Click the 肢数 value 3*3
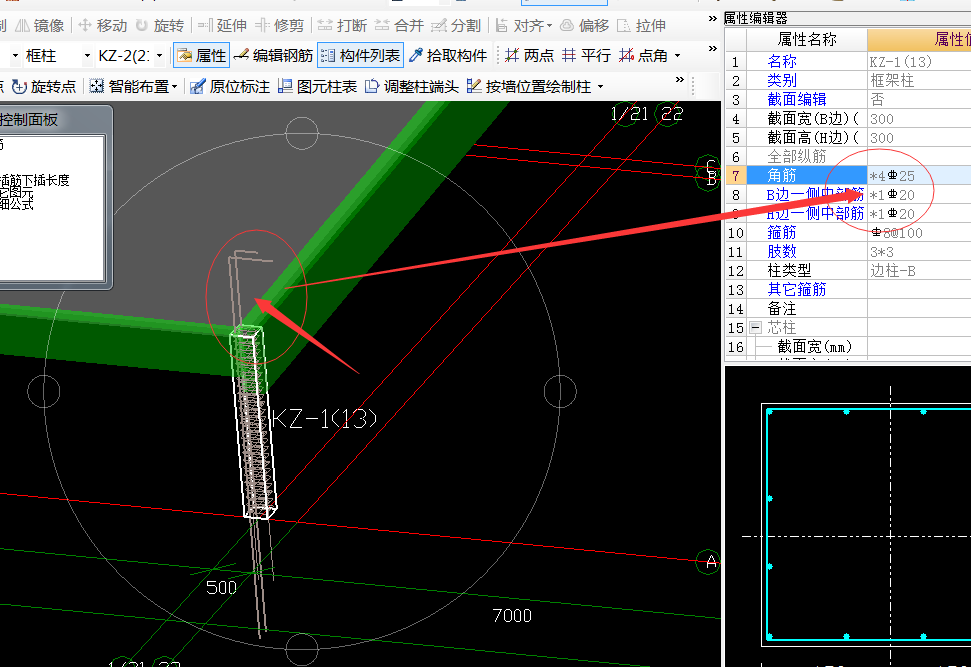This screenshot has width=971, height=667. 919,251
